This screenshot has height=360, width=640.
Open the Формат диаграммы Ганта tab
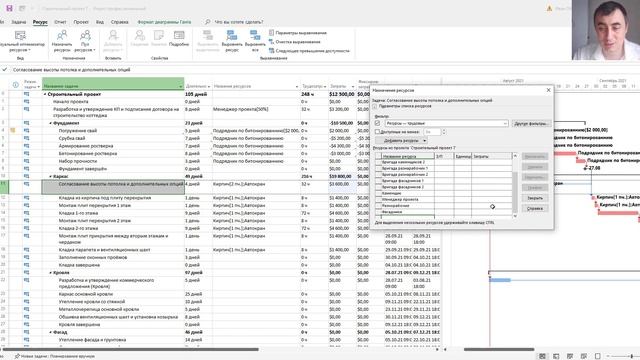[x=164, y=22]
